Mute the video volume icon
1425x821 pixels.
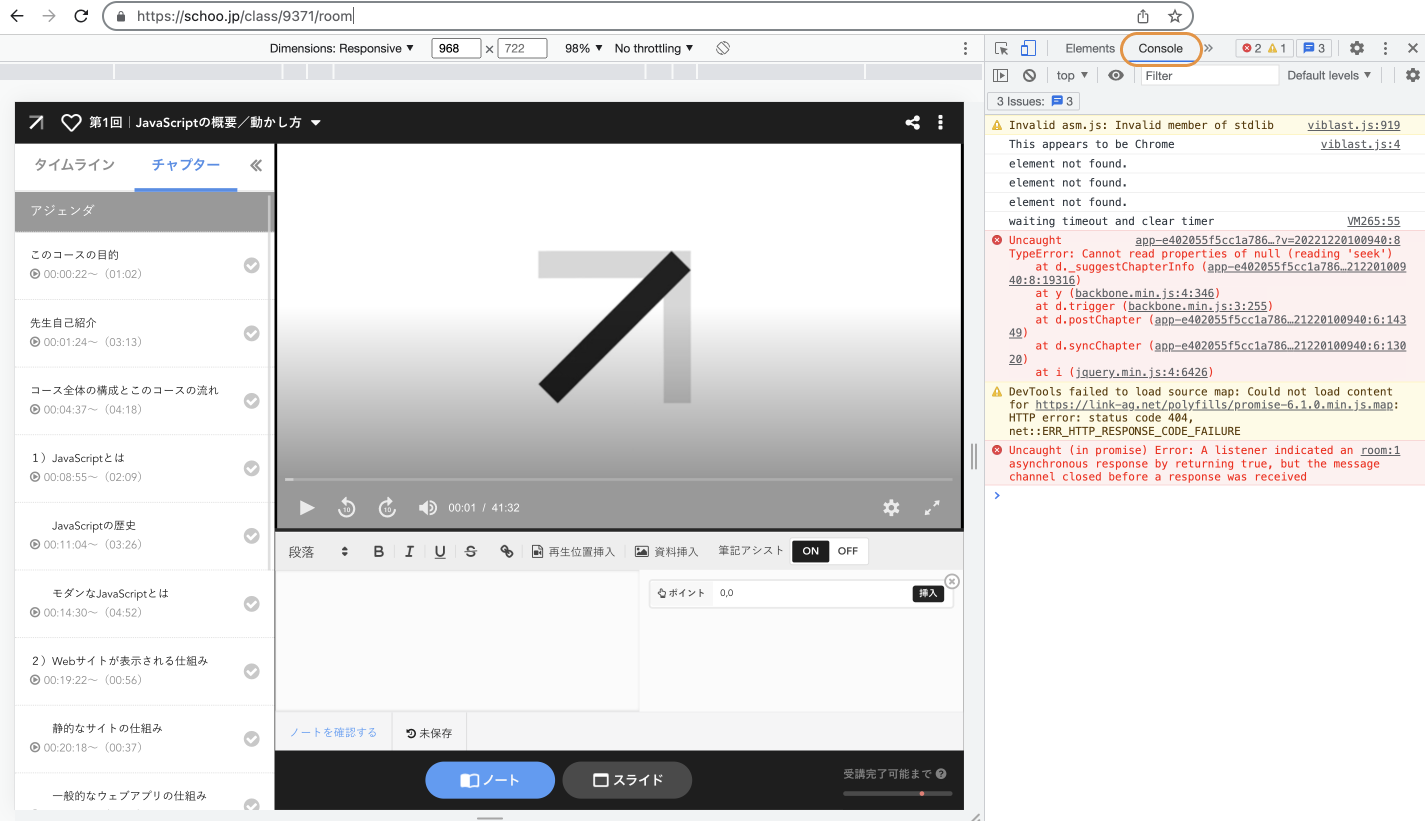click(428, 508)
